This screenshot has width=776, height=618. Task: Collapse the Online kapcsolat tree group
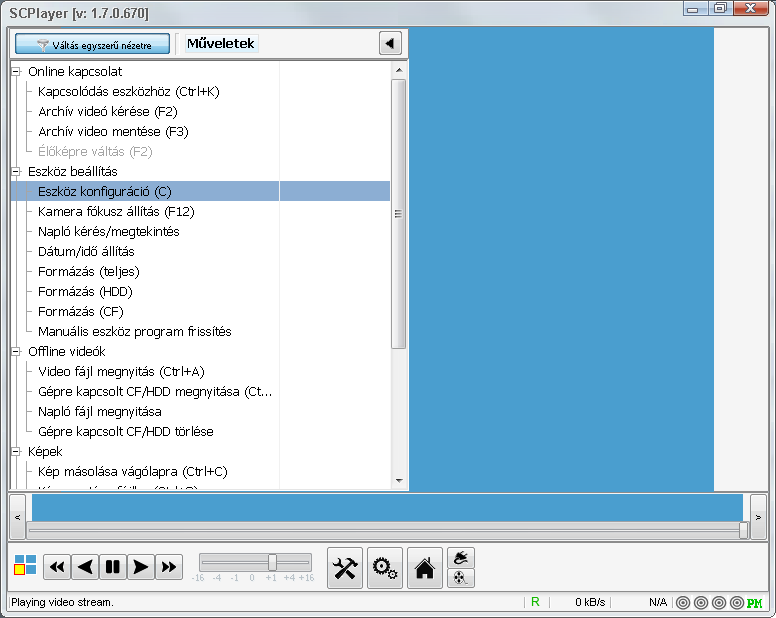[x=16, y=72]
